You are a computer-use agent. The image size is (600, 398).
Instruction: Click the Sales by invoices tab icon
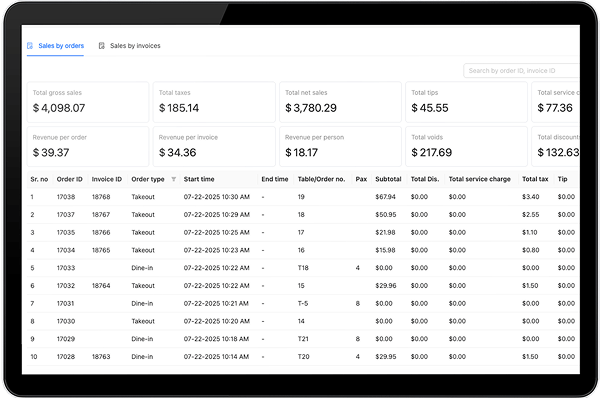[101, 46]
